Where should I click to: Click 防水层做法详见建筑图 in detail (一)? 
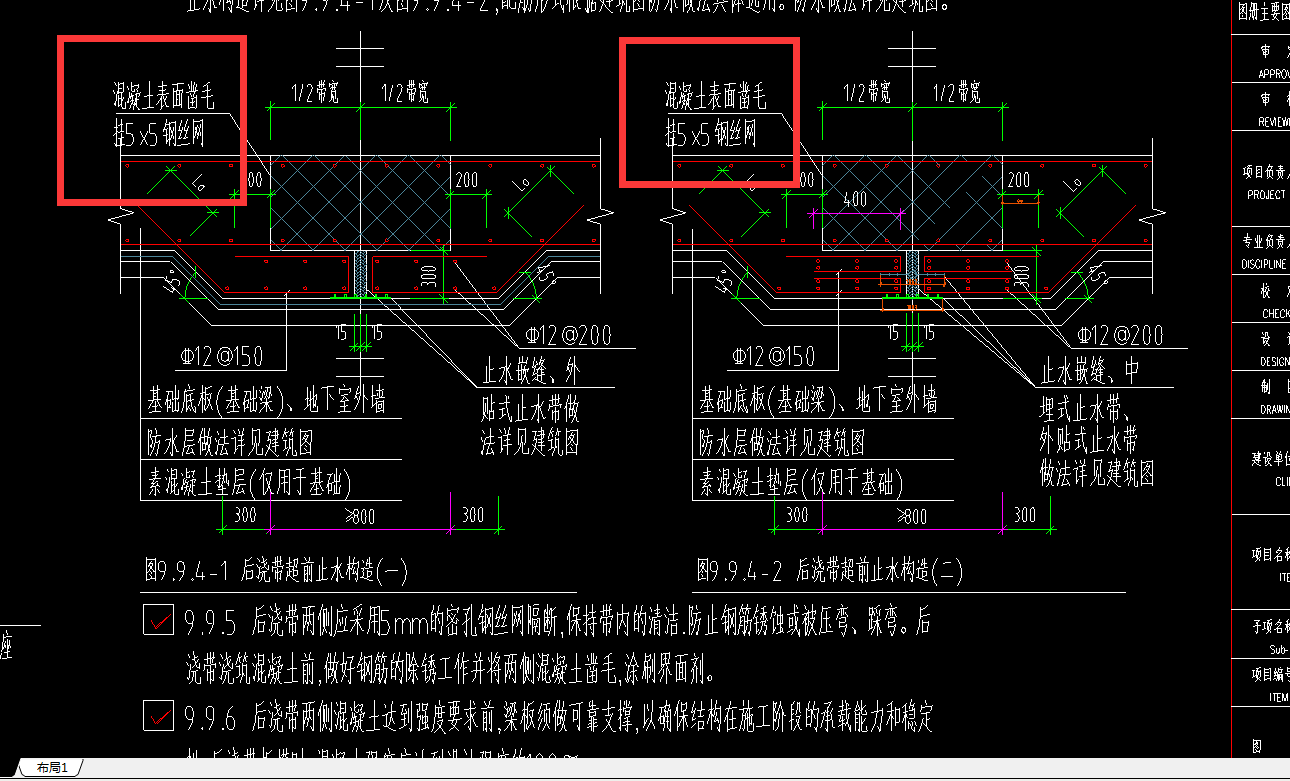[x=231, y=442]
